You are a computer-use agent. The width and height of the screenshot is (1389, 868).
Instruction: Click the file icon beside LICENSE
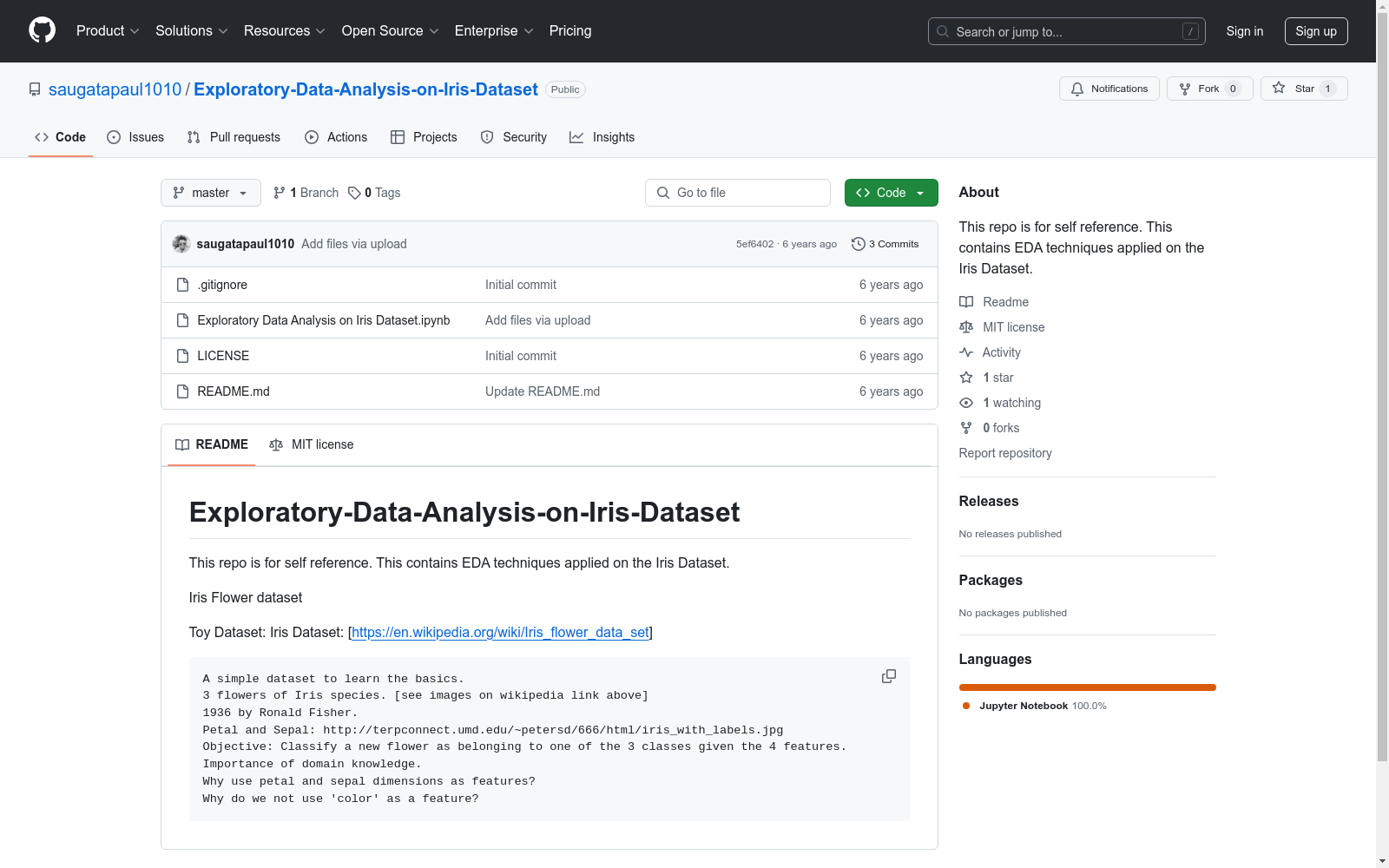pyautogui.click(x=182, y=356)
